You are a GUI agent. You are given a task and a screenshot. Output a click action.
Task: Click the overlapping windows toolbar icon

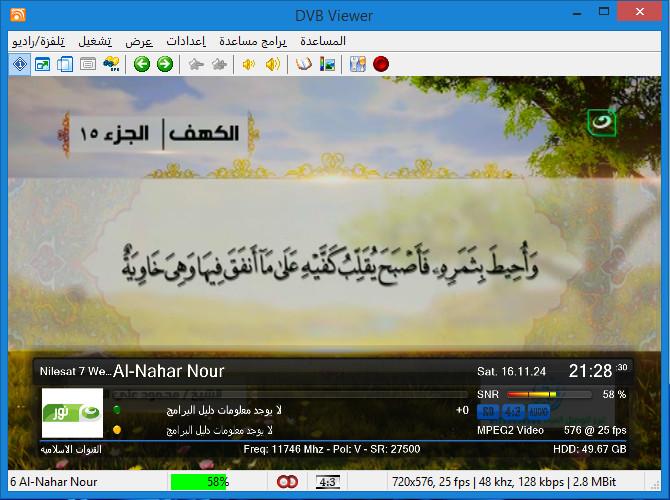coord(65,65)
